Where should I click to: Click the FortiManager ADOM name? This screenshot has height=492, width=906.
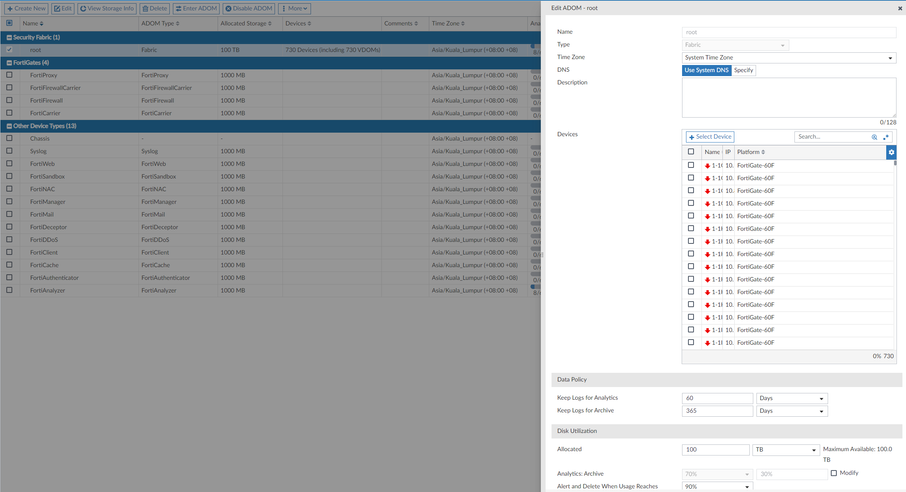[x=47, y=202]
